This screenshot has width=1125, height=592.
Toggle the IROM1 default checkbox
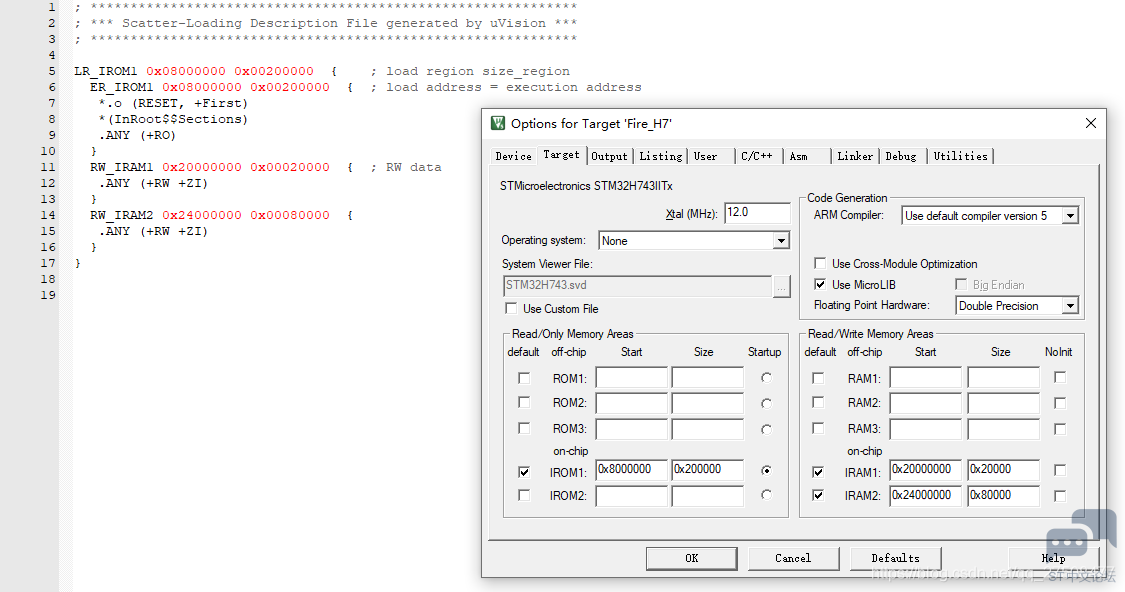pyautogui.click(x=524, y=471)
